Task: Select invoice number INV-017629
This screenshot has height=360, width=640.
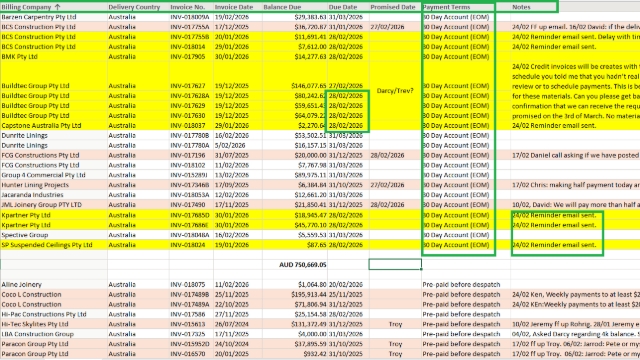Action: click(191, 105)
